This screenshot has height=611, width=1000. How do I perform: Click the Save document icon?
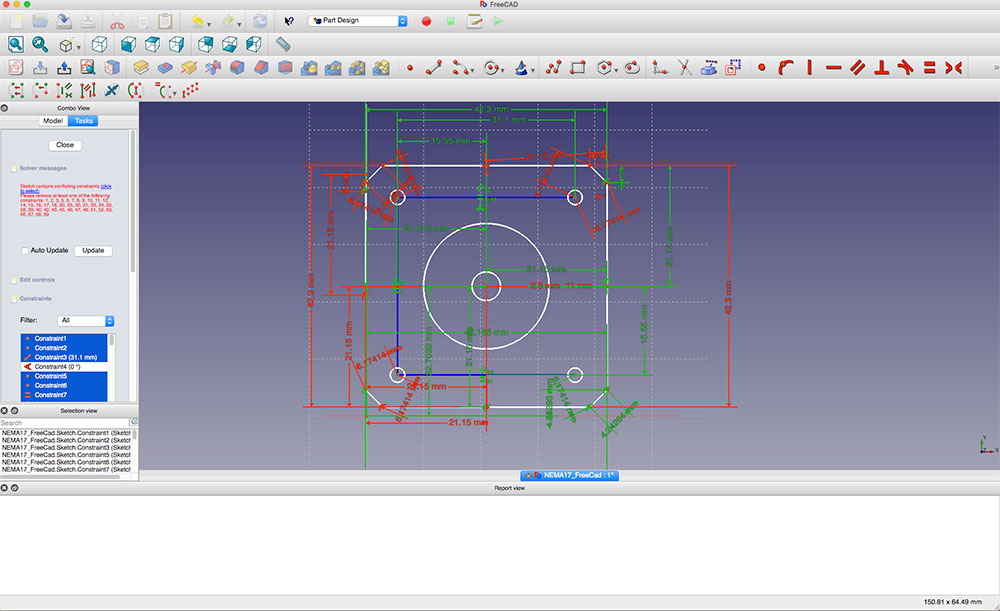(x=64, y=21)
